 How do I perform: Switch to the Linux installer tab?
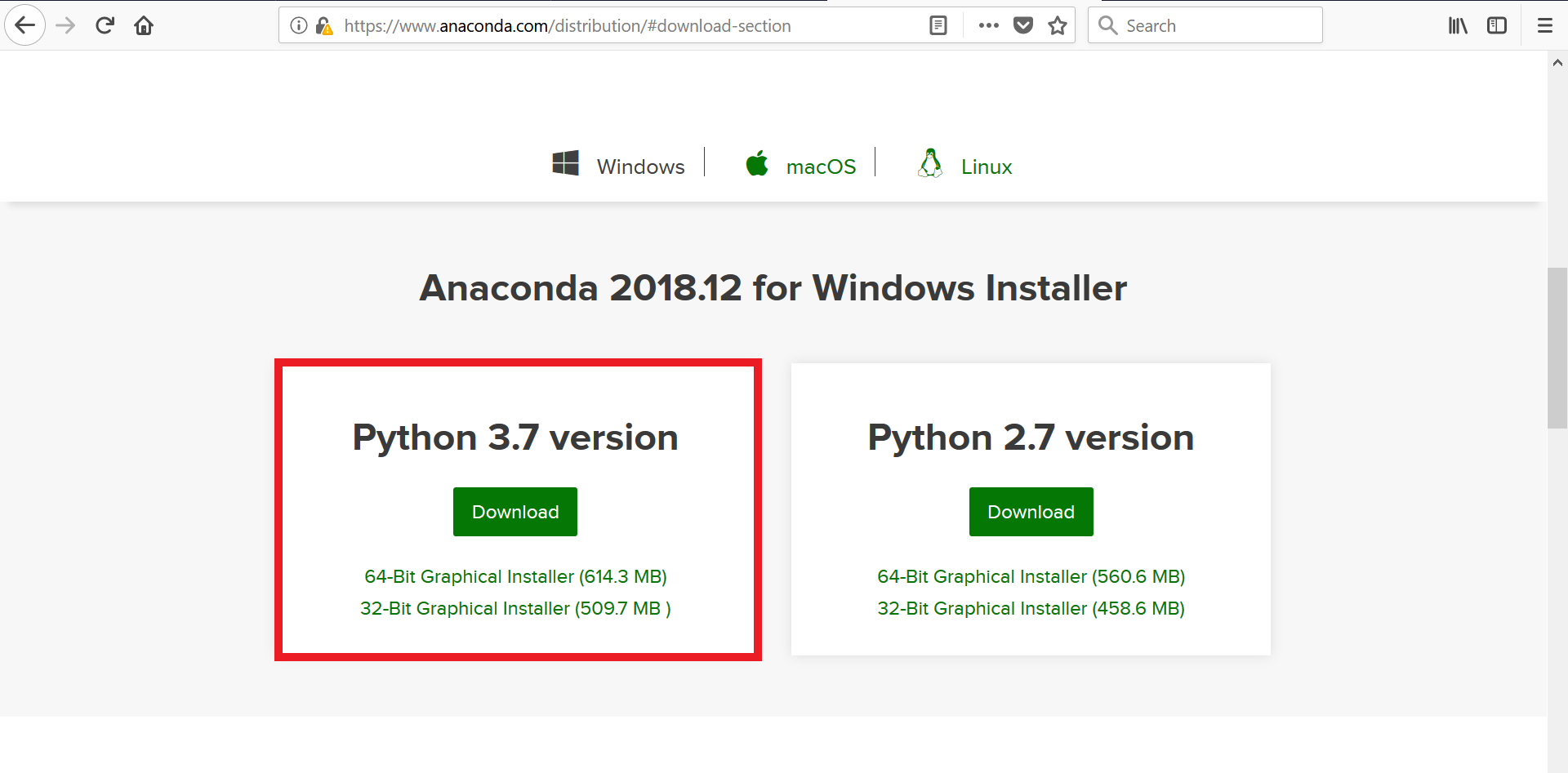tap(964, 166)
